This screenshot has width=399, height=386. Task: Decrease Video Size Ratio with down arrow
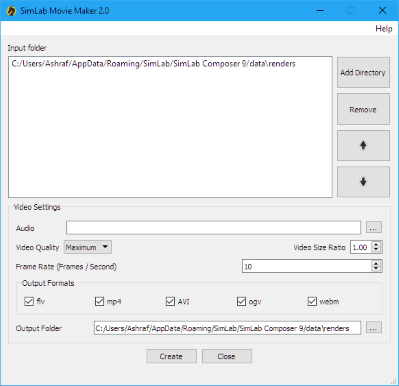click(376, 250)
